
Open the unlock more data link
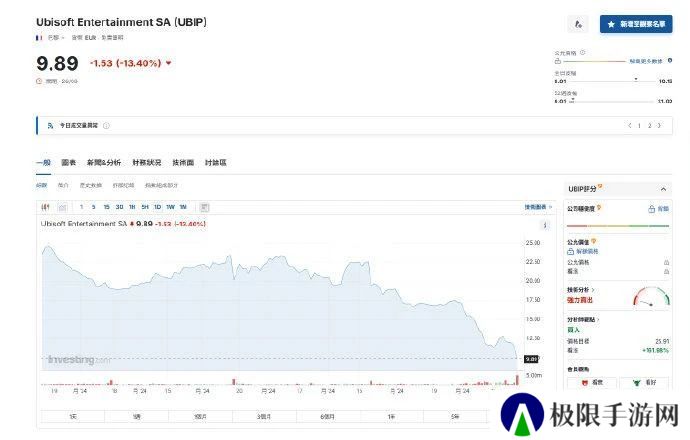646,61
